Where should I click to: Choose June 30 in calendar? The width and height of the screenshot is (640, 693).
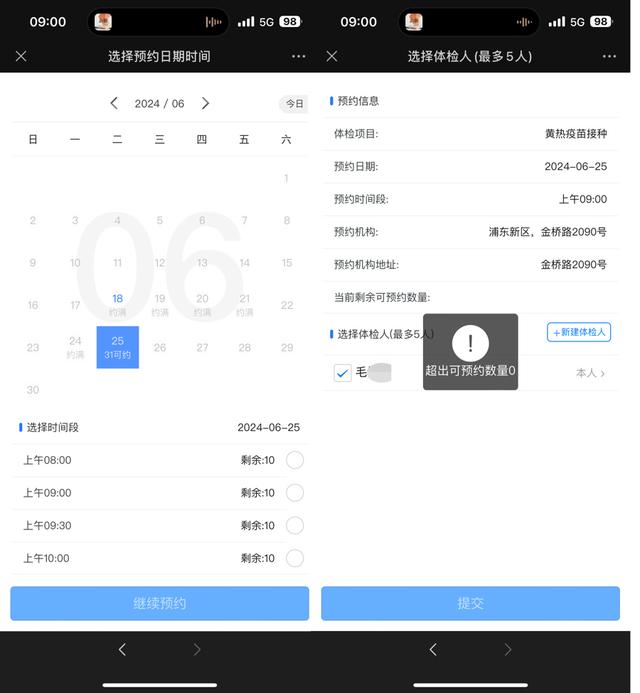click(33, 390)
